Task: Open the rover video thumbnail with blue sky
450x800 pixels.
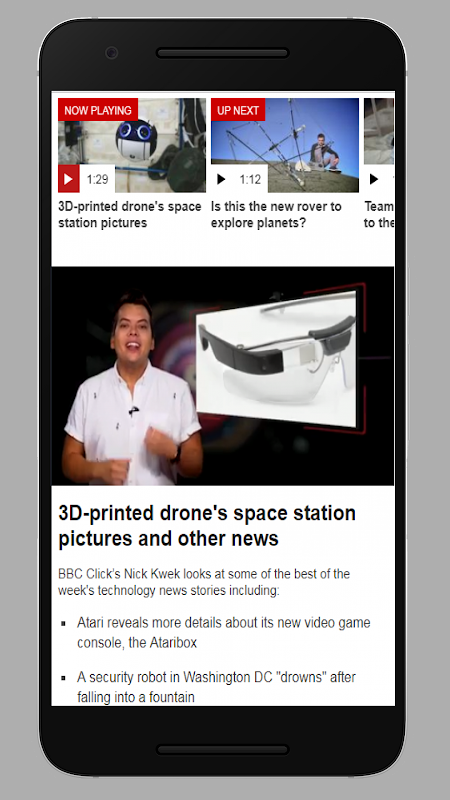Action: pyautogui.click(x=285, y=145)
